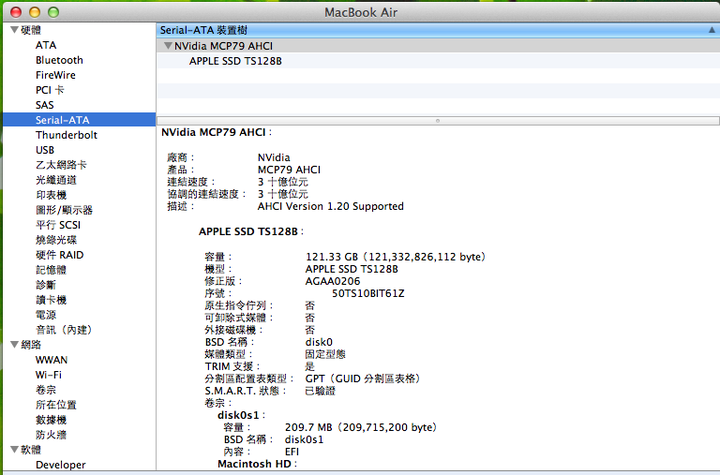Select the APPLE SSD TS128B tree row
The image size is (720, 475).
pos(438,61)
